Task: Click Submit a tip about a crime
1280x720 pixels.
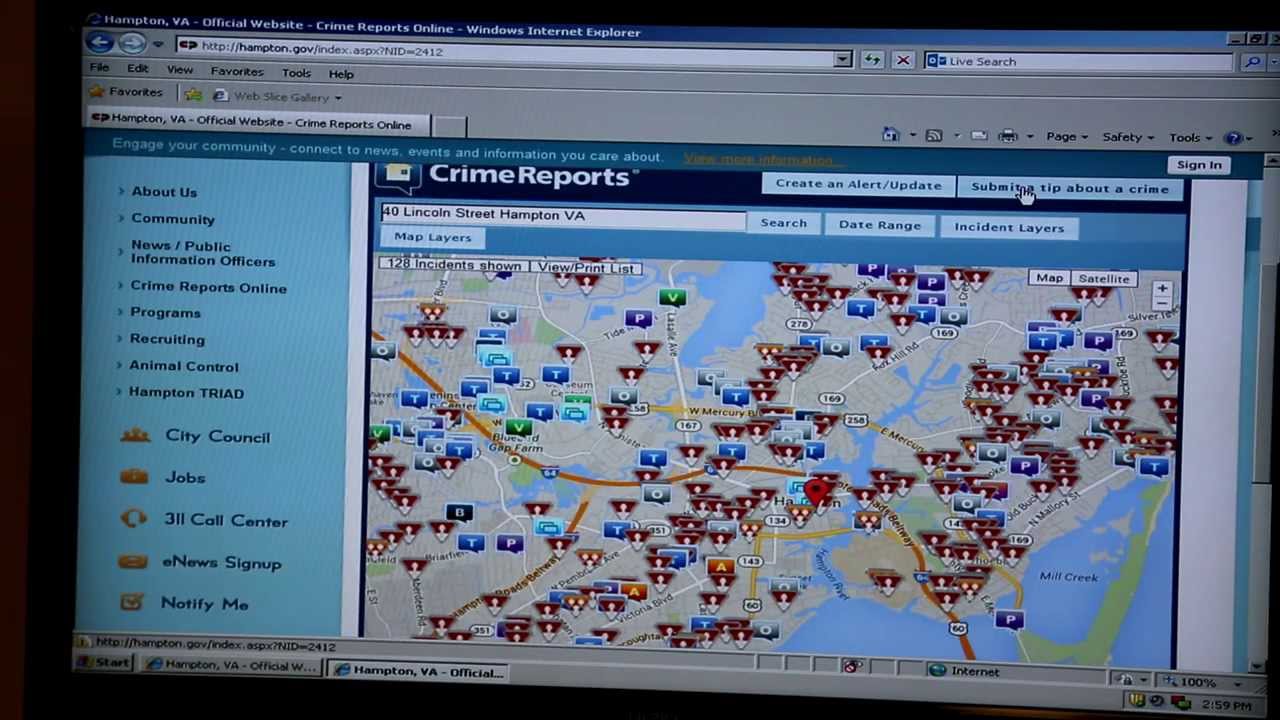Action: [x=1070, y=188]
